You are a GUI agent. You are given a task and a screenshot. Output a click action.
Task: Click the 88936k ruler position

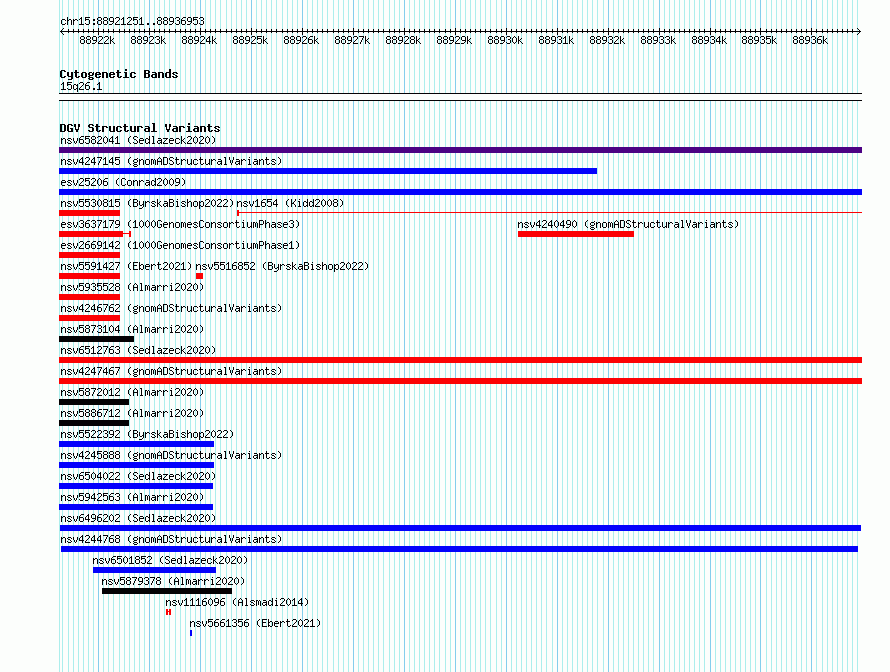coord(810,40)
